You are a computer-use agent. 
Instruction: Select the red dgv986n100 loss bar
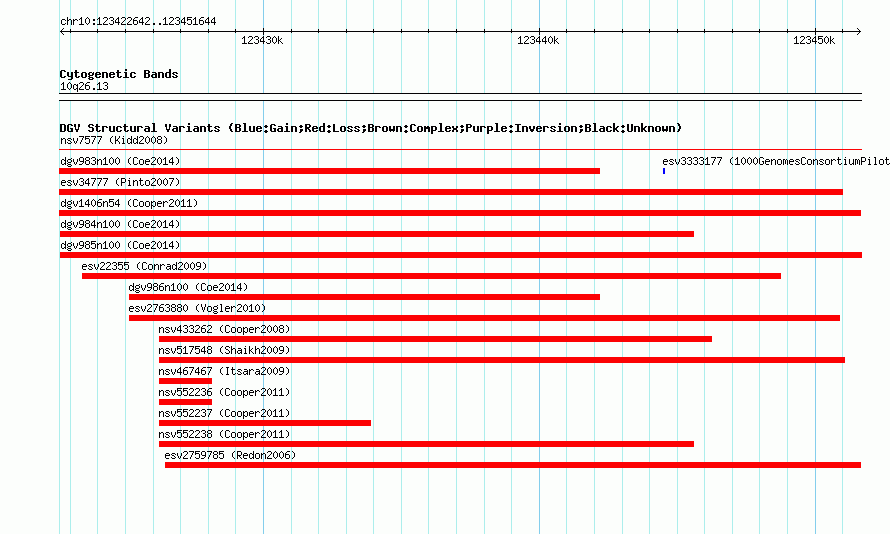point(364,297)
